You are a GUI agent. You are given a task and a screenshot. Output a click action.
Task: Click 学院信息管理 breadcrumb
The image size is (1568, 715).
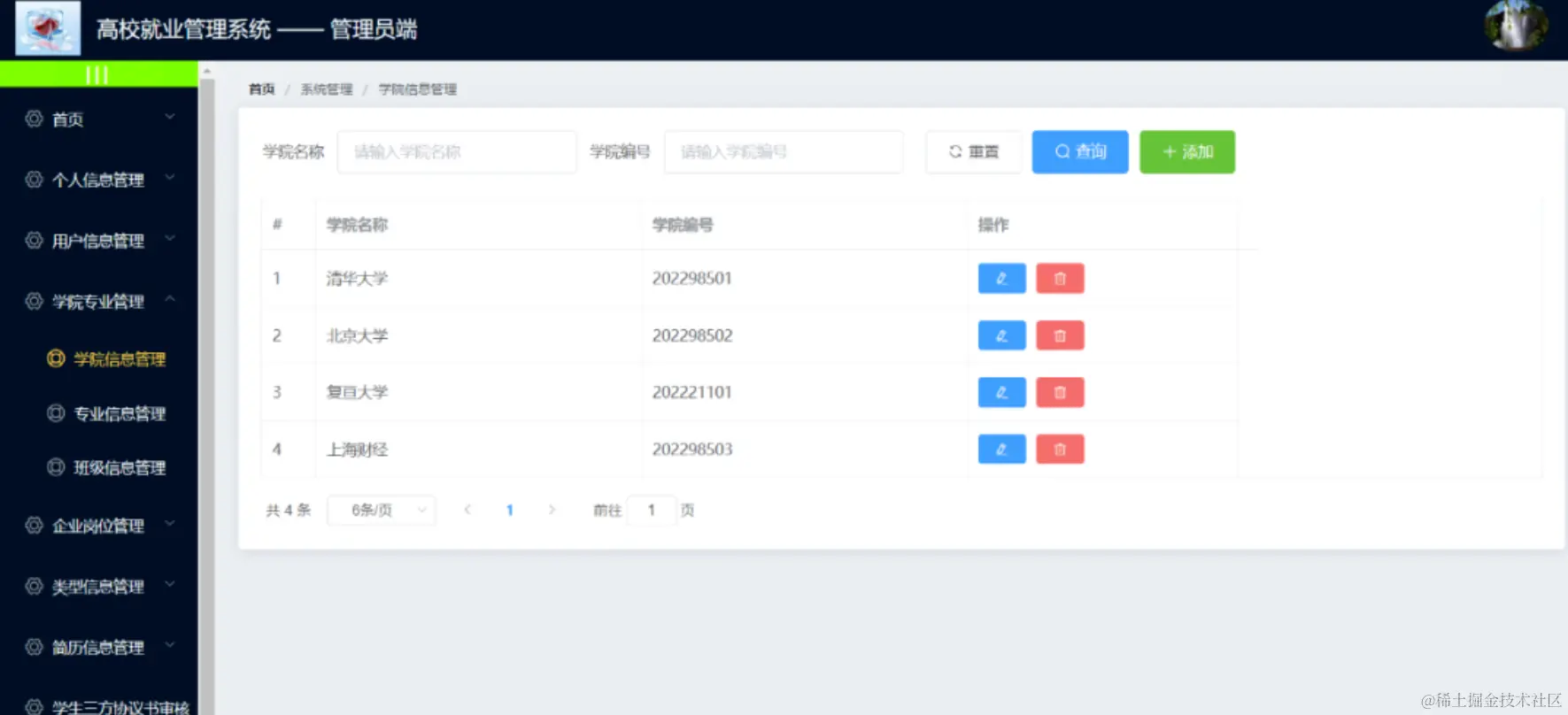click(x=418, y=89)
